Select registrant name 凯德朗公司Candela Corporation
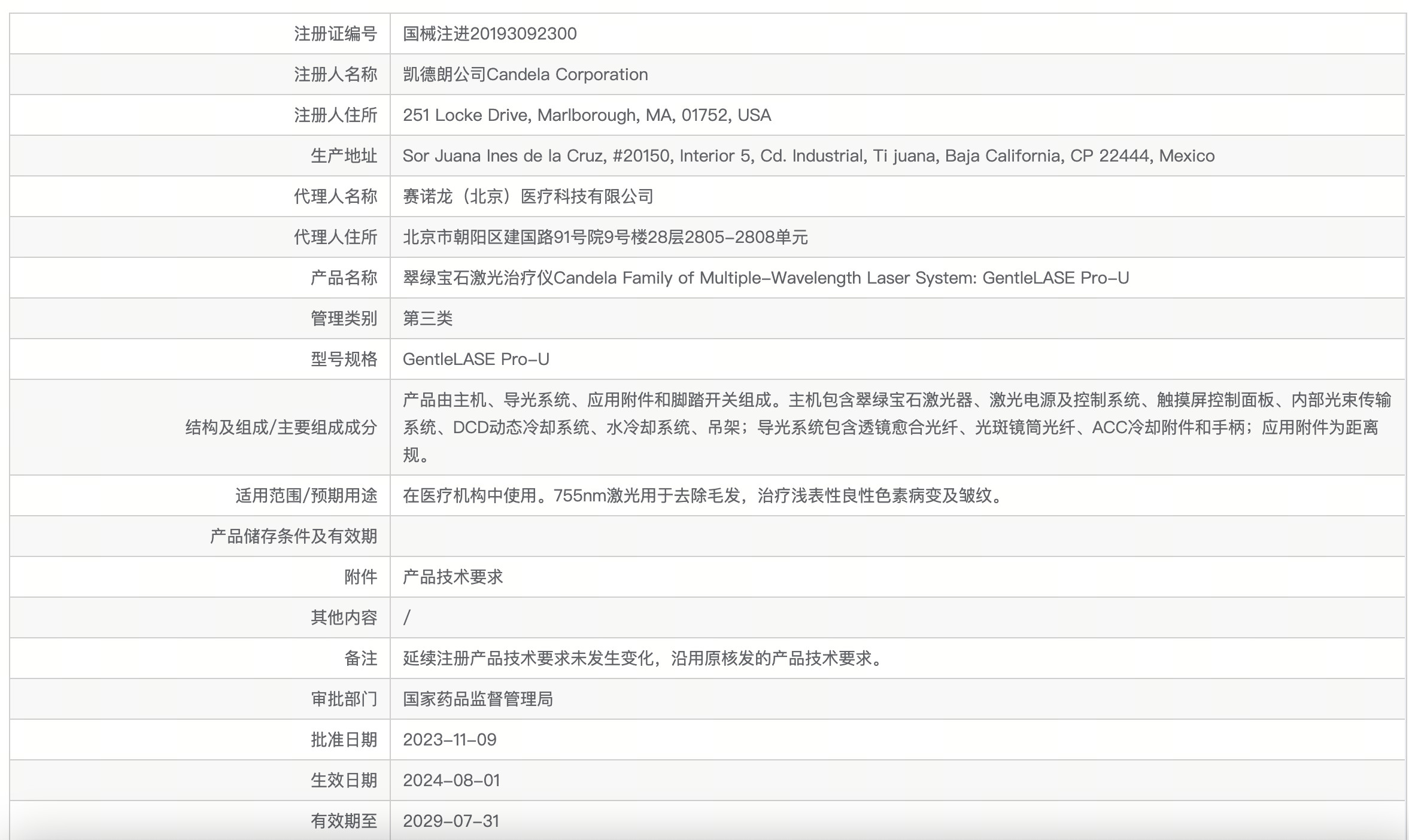Screen dimensions: 1409x840 (x=525, y=74)
